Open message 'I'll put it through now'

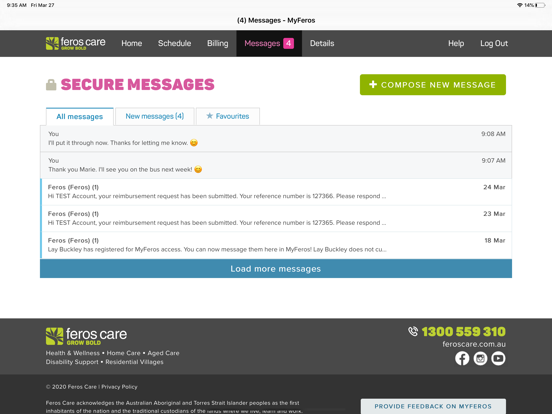276,139
